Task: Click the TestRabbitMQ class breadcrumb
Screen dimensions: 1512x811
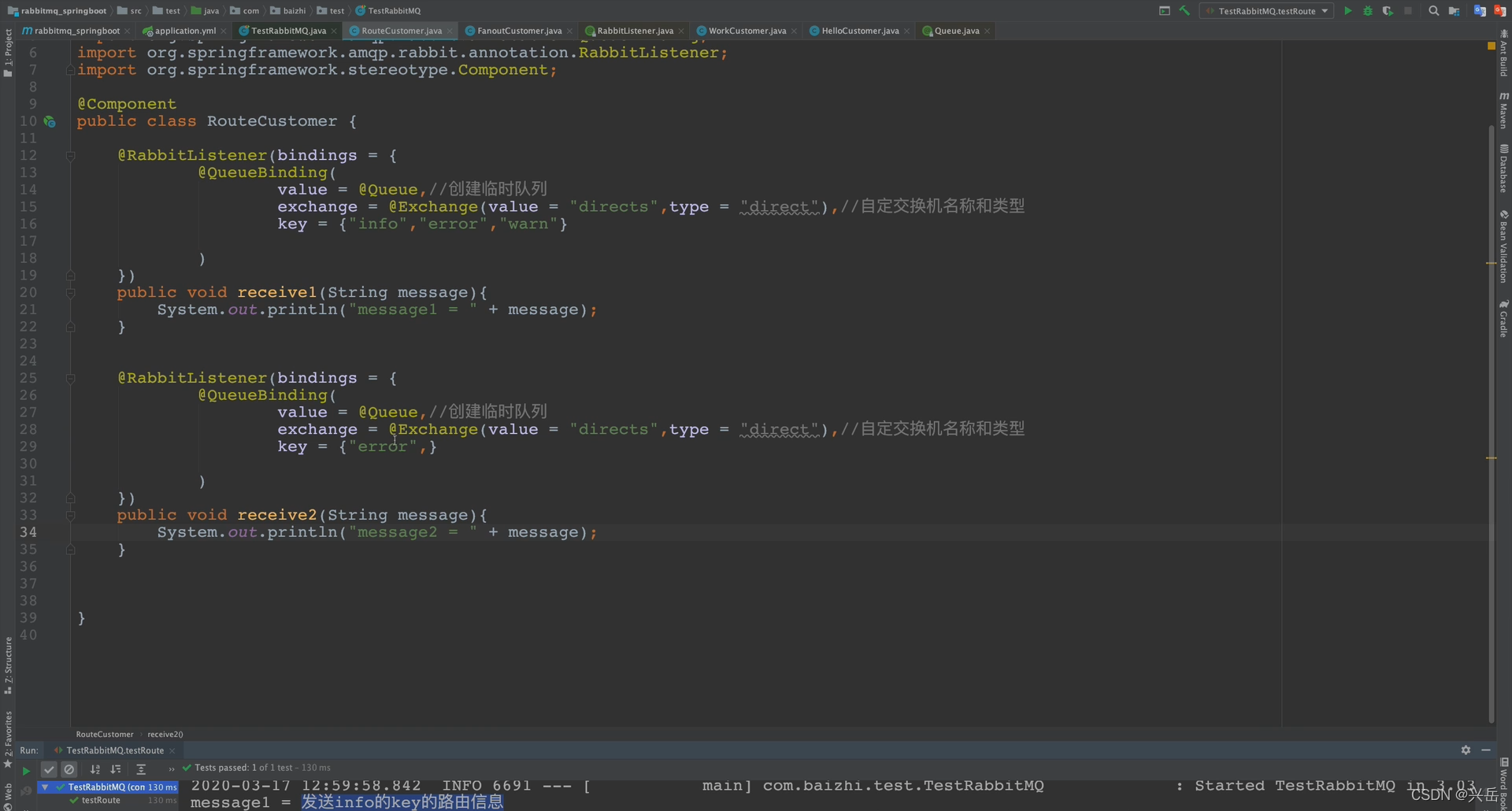Action: point(388,11)
